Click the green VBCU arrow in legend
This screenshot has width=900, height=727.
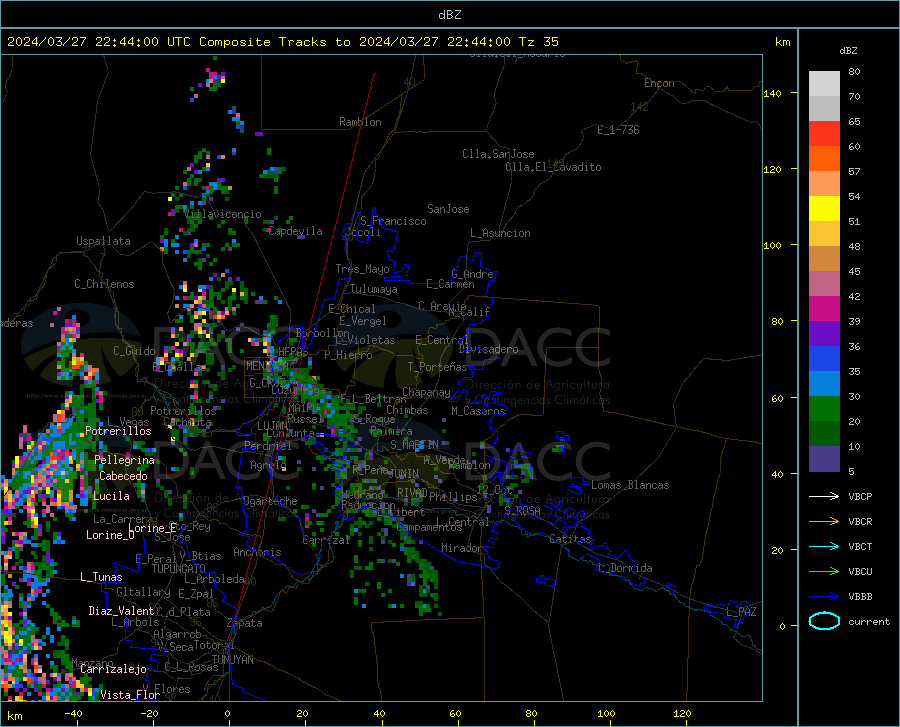click(824, 572)
